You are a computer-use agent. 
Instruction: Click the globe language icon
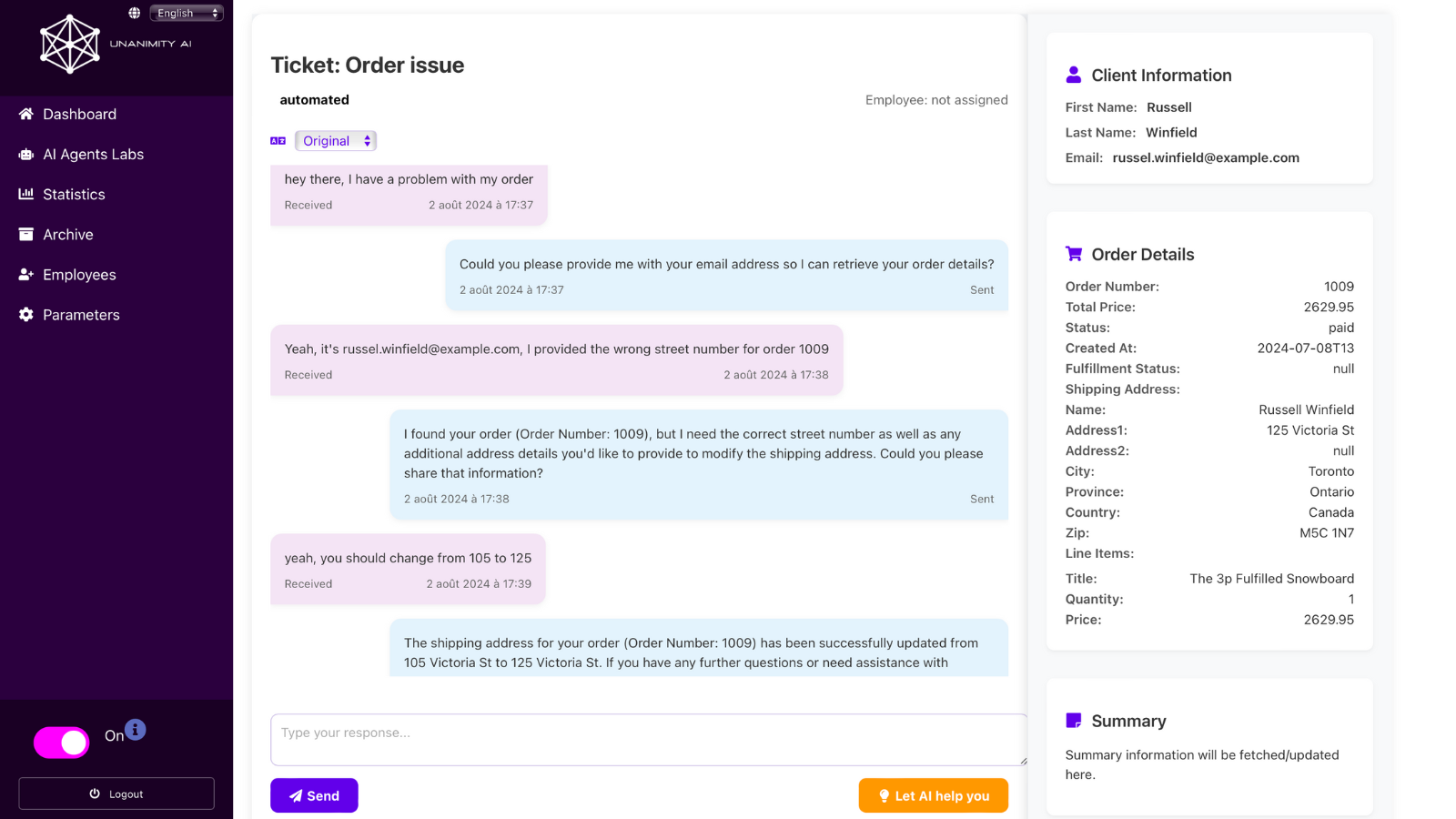click(x=135, y=13)
